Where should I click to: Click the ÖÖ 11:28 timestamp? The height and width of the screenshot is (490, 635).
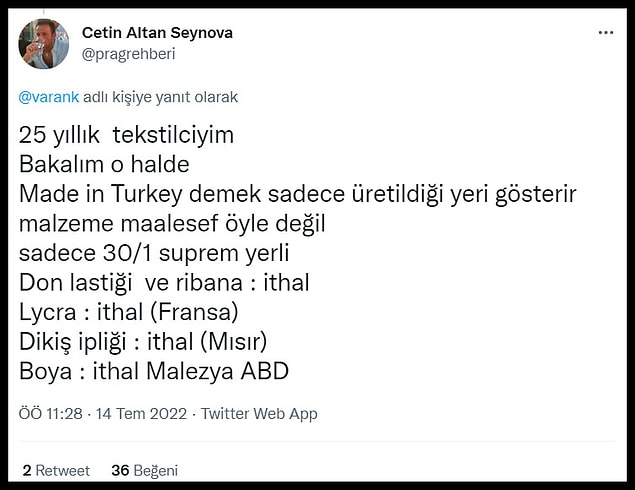click(x=51, y=413)
